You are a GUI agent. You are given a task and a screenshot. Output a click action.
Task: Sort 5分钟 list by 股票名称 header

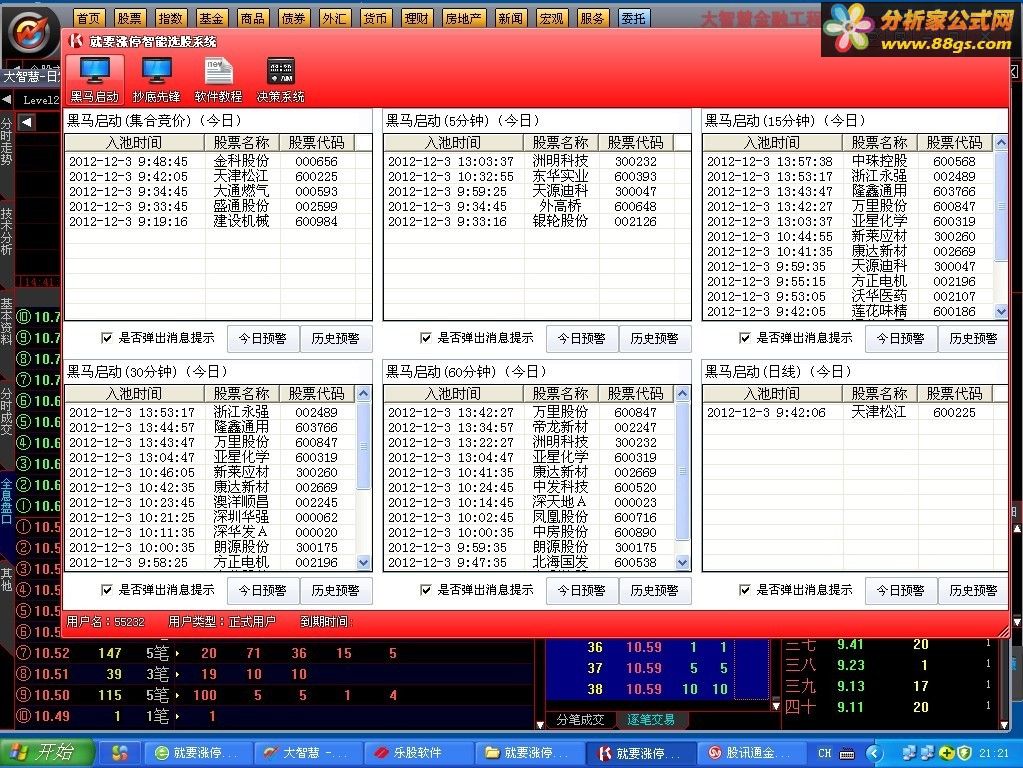(x=560, y=143)
